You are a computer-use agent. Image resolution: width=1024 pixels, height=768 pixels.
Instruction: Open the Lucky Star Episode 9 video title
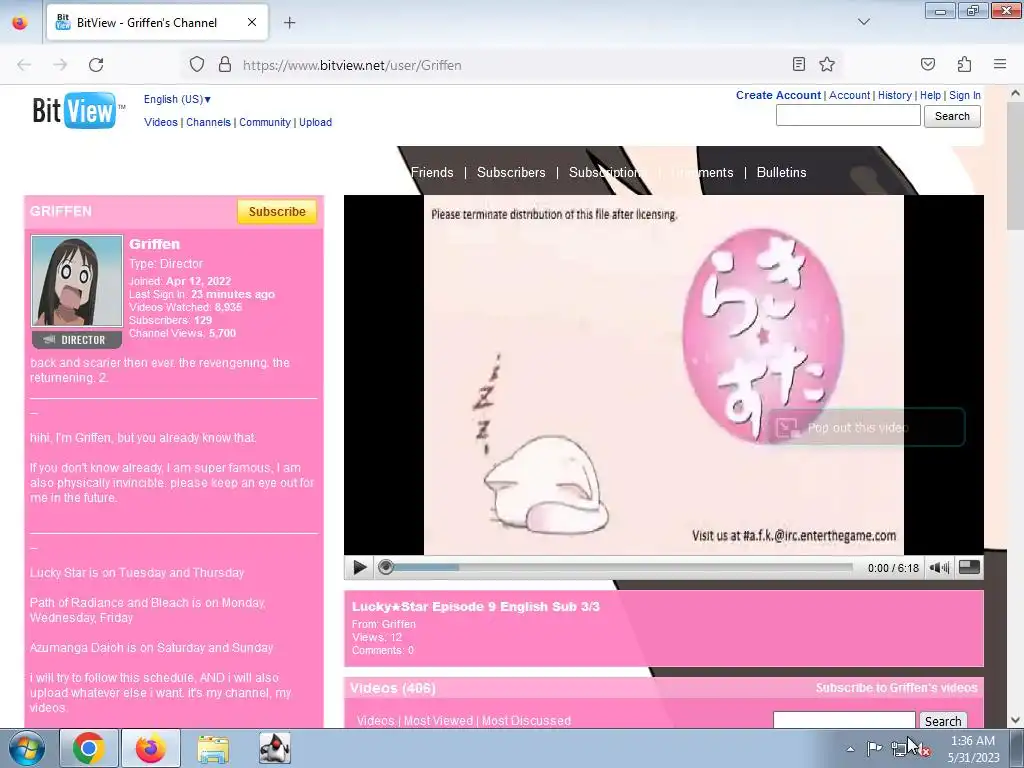475,606
